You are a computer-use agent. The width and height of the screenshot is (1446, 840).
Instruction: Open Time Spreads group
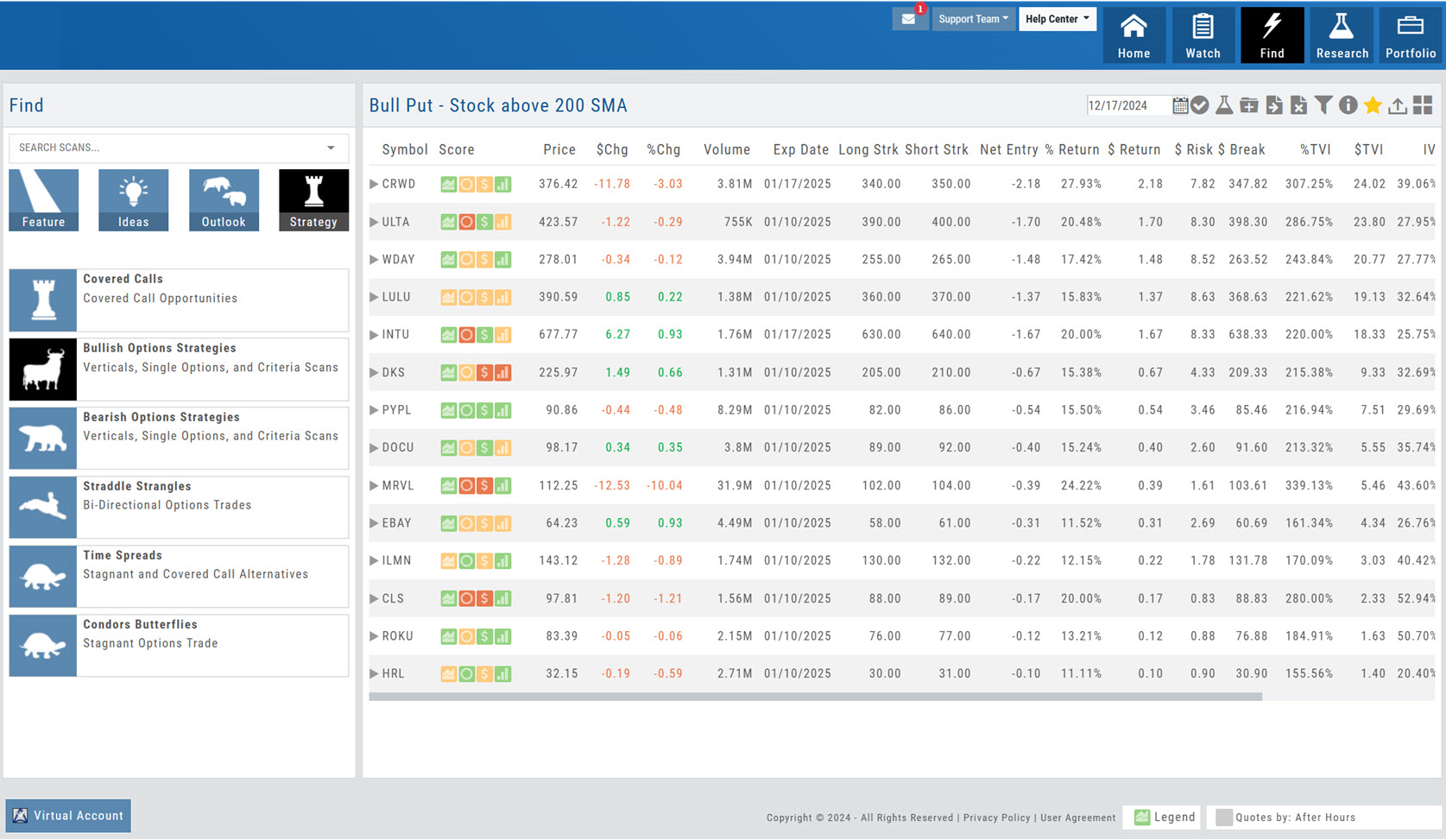pos(179,577)
